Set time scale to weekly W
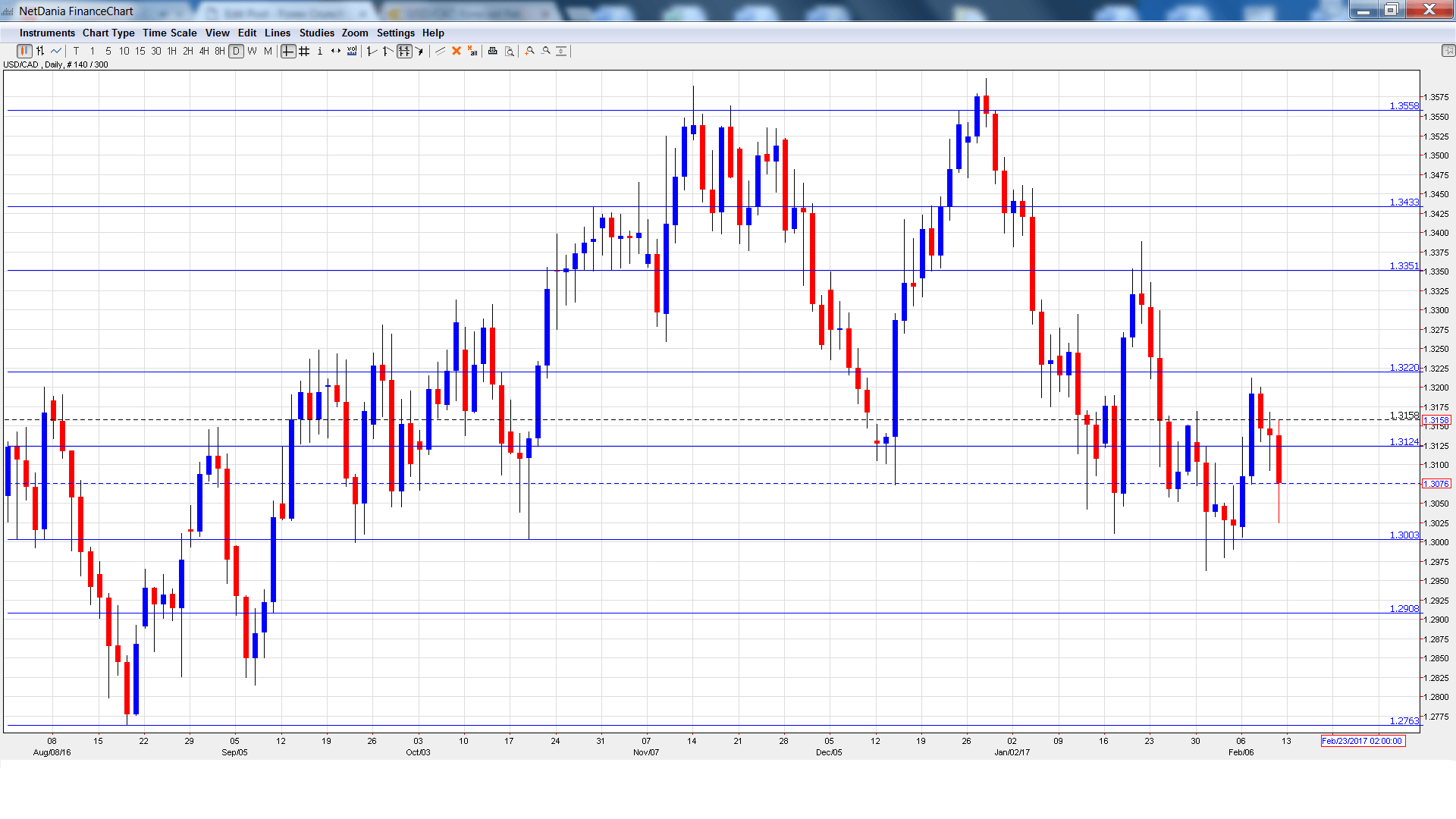The height and width of the screenshot is (819, 1456). [252, 52]
